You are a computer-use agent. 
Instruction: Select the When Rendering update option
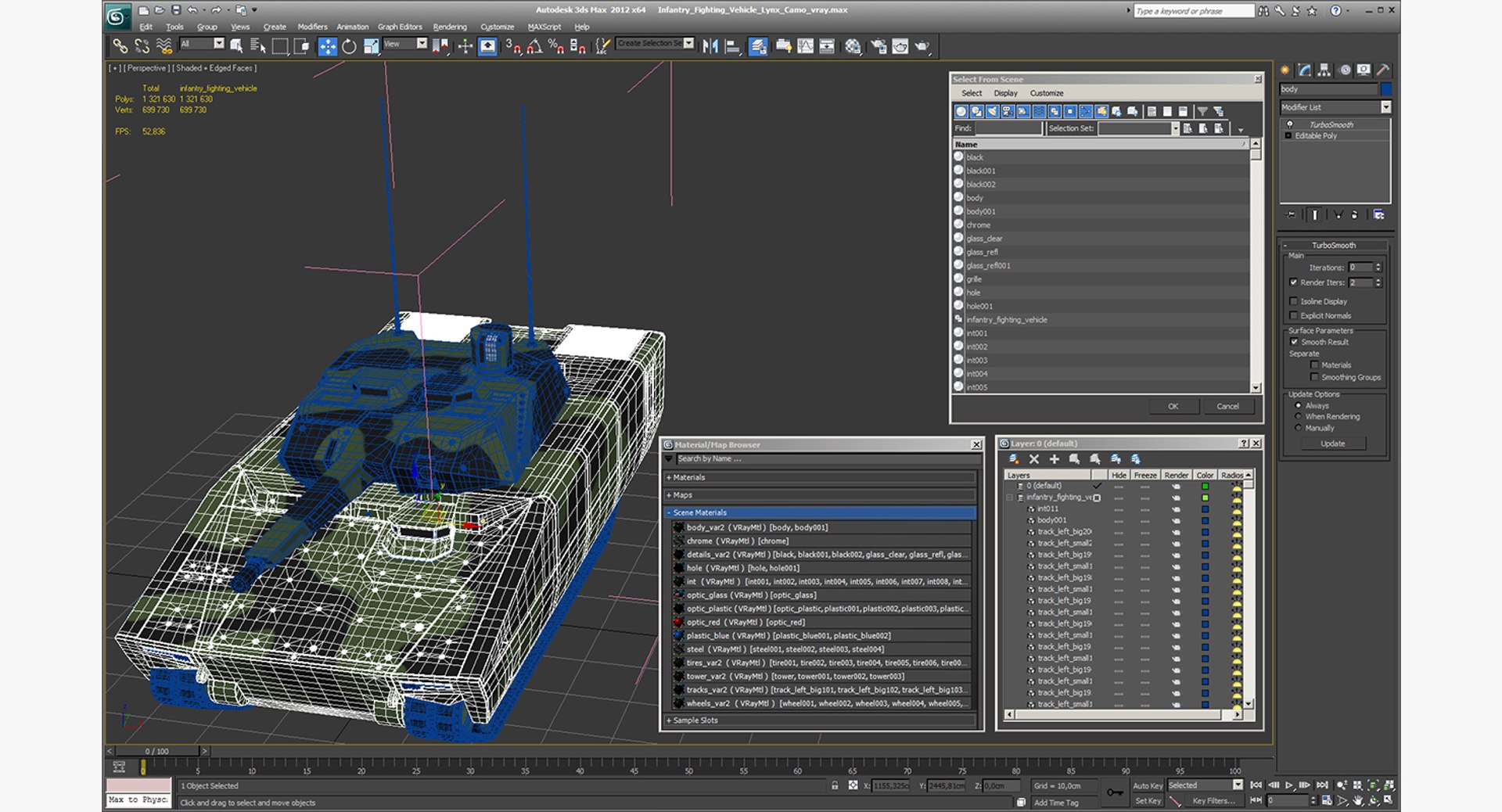pos(1299,417)
